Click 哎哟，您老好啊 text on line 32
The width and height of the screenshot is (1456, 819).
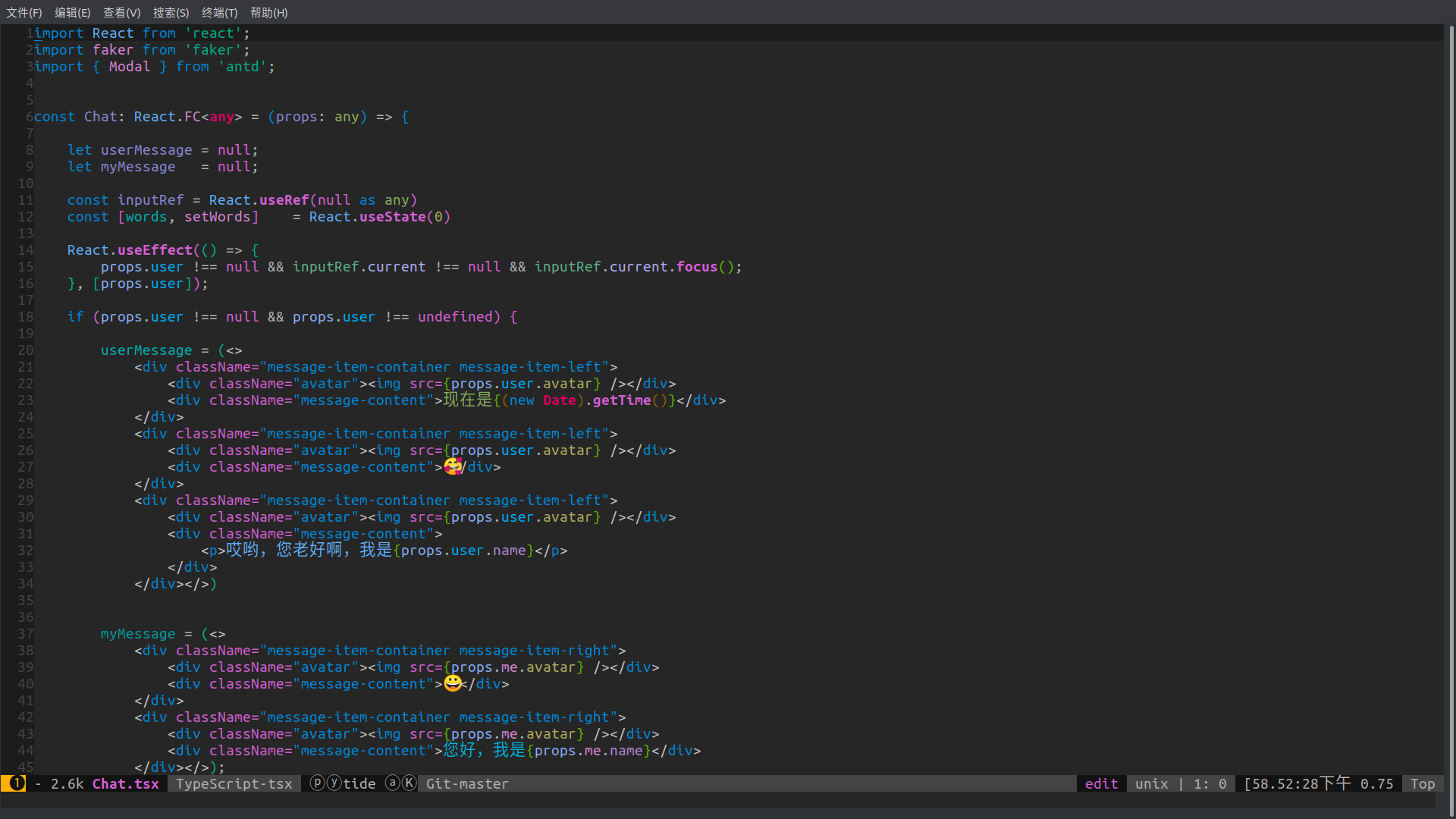(284, 550)
